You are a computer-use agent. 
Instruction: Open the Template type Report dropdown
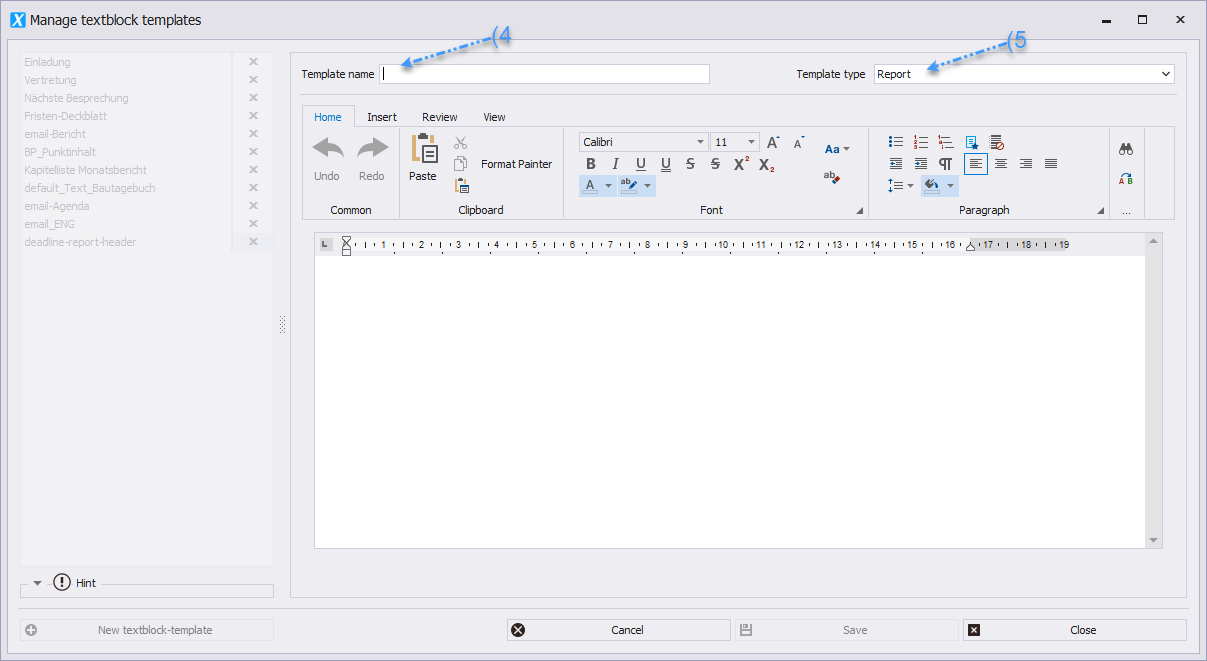(x=1166, y=74)
